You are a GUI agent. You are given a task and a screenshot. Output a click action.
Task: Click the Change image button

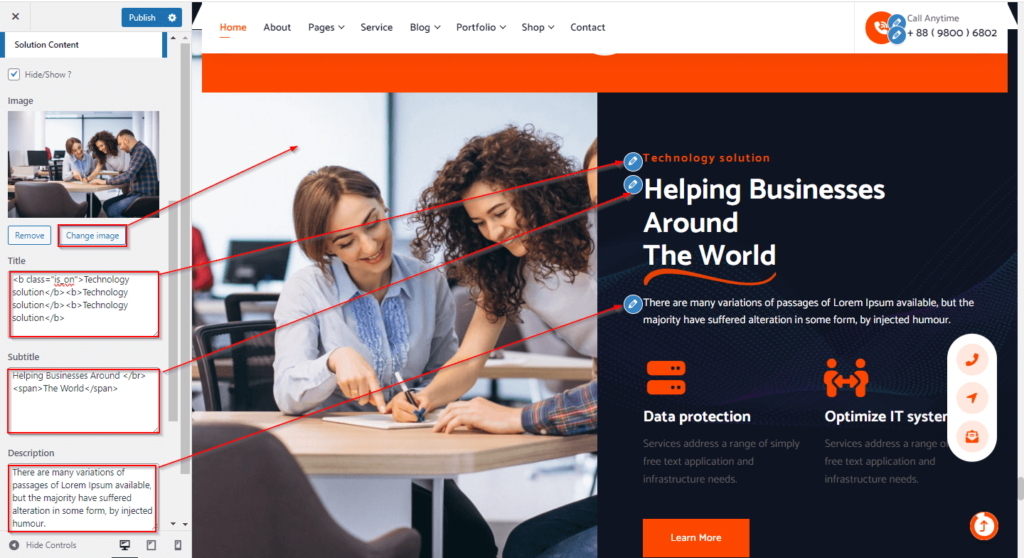(x=92, y=236)
